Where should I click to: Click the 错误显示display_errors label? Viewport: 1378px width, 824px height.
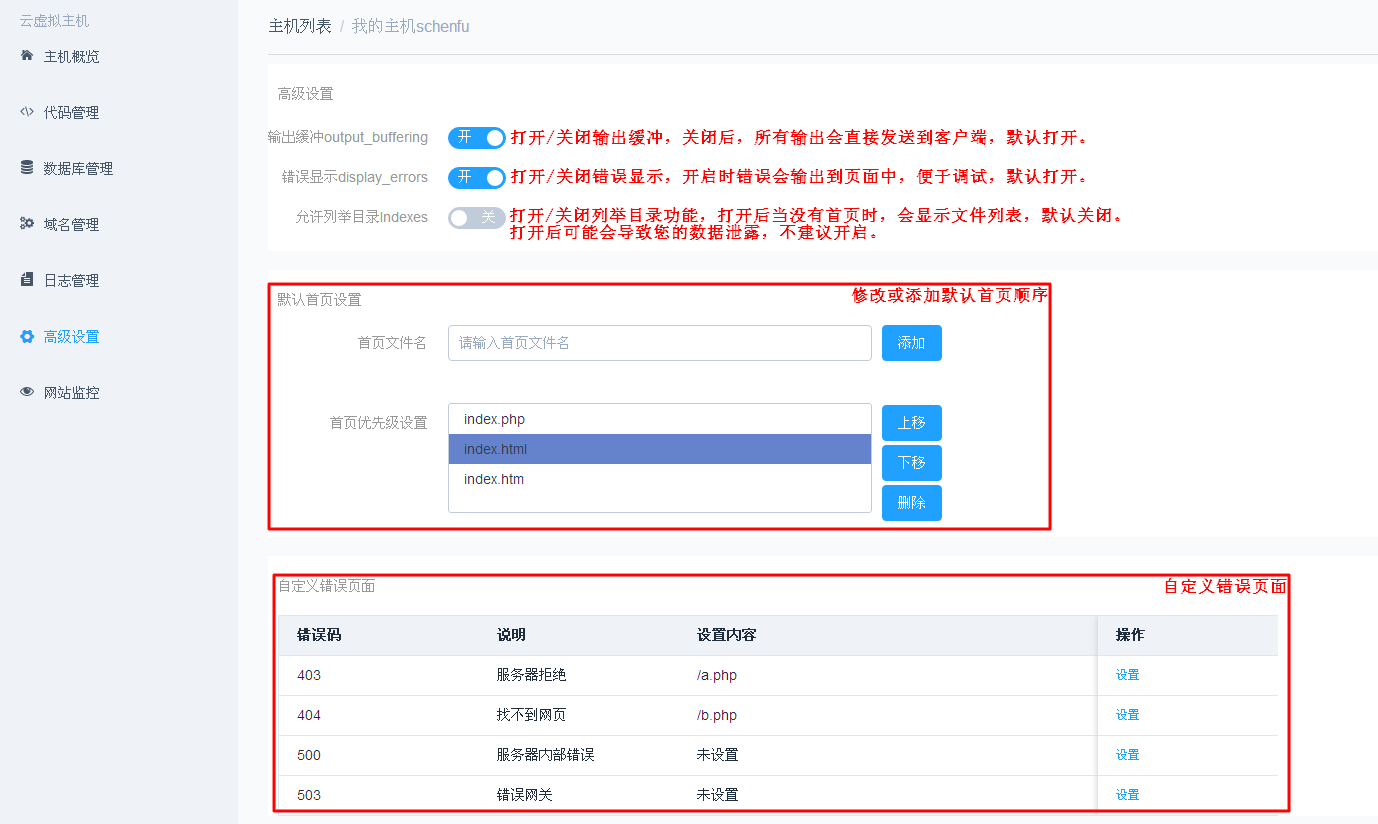[355, 177]
